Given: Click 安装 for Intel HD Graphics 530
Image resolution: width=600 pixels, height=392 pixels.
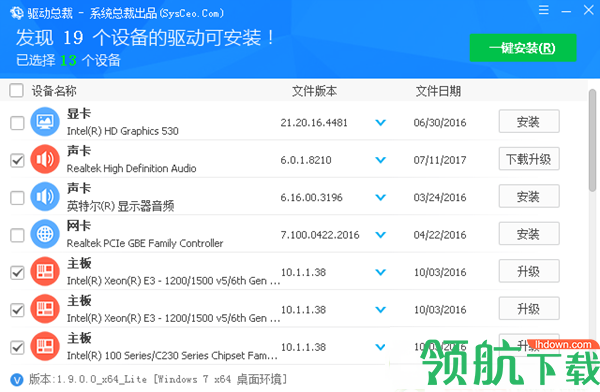Looking at the screenshot, I should [x=529, y=121].
